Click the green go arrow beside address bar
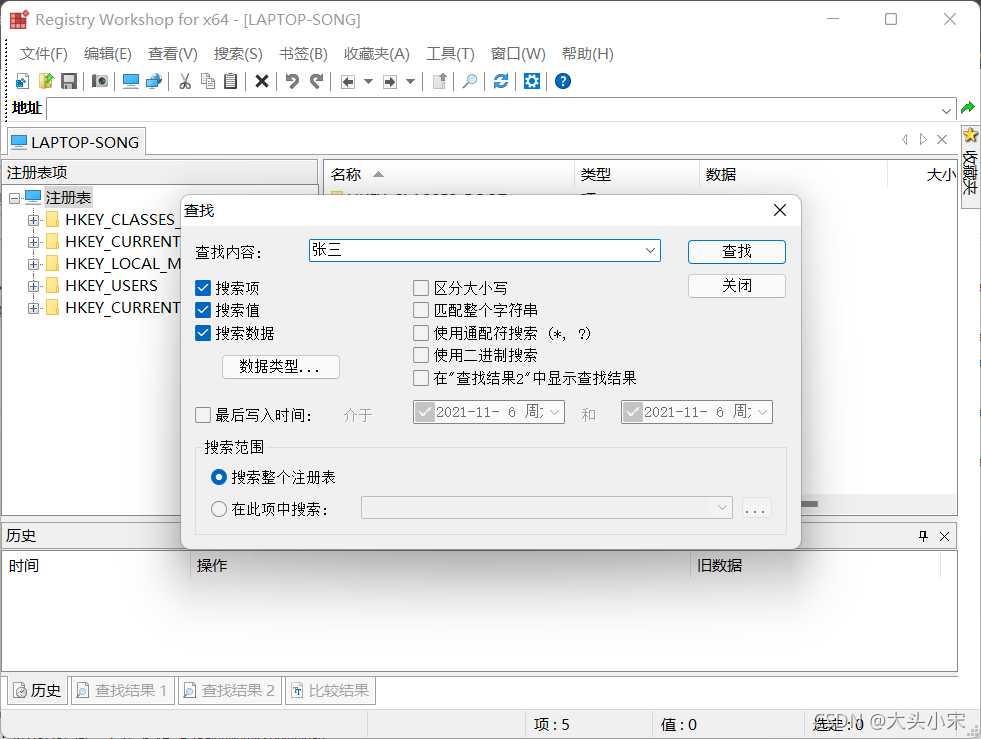Viewport: 981px width, 739px height. point(968,108)
